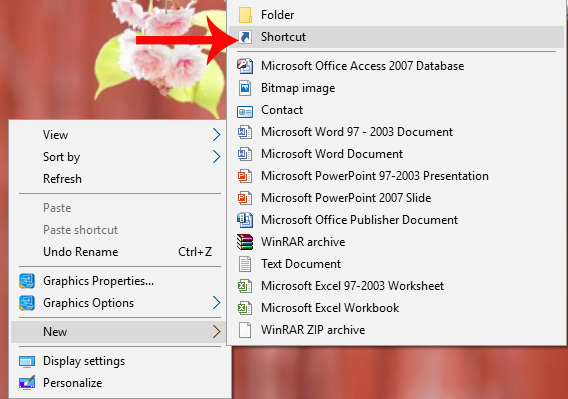Create a new Folder
568x399 pixels.
(x=396, y=15)
